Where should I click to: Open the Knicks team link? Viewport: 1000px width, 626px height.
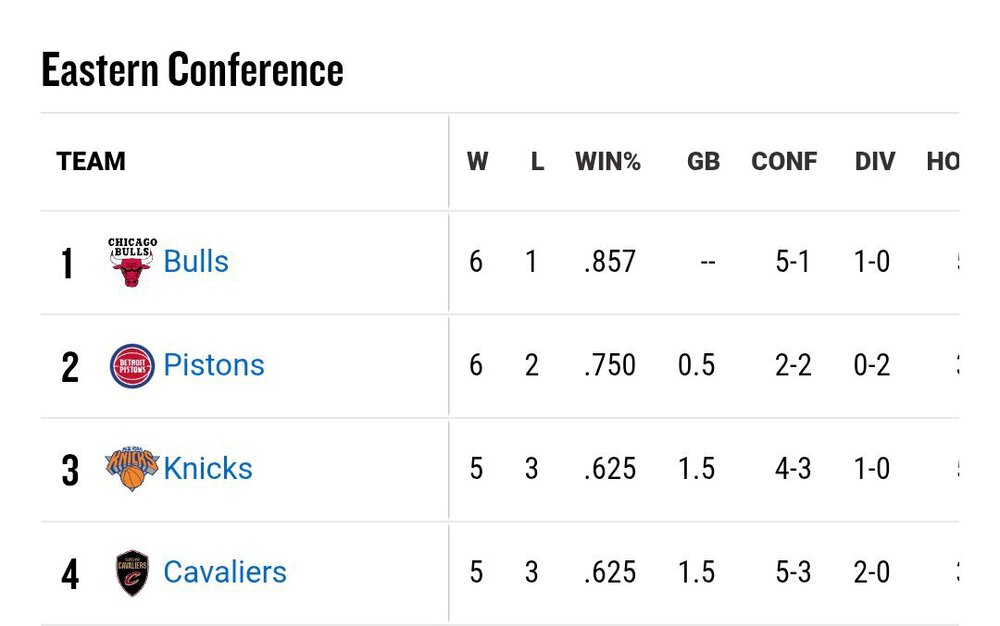(208, 468)
